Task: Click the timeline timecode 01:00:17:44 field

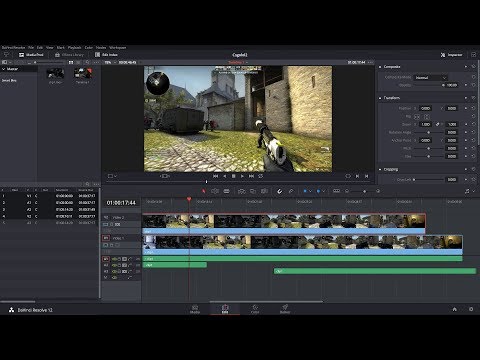Action: [121, 203]
